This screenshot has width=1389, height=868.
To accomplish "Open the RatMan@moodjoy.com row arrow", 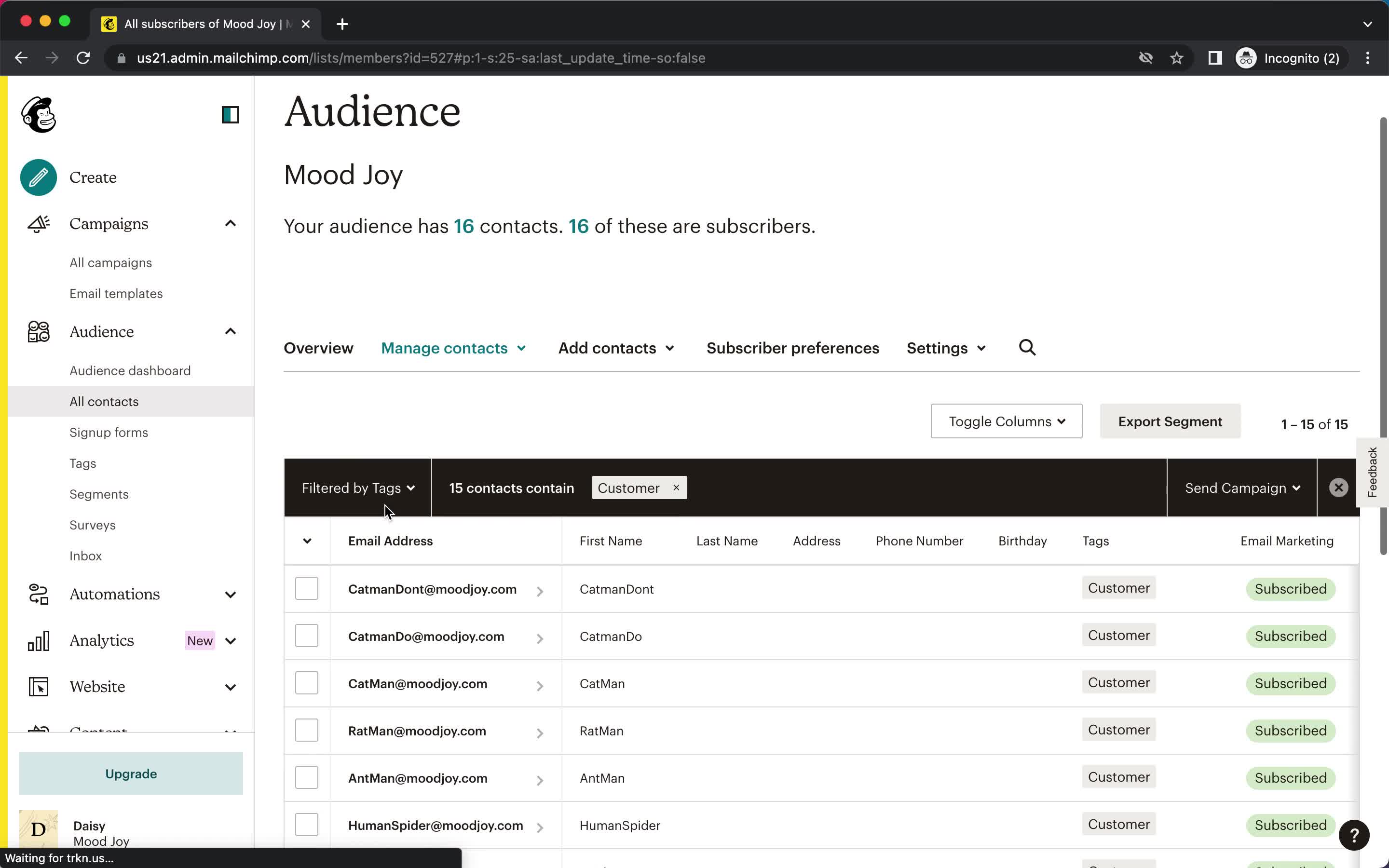I will point(540,732).
